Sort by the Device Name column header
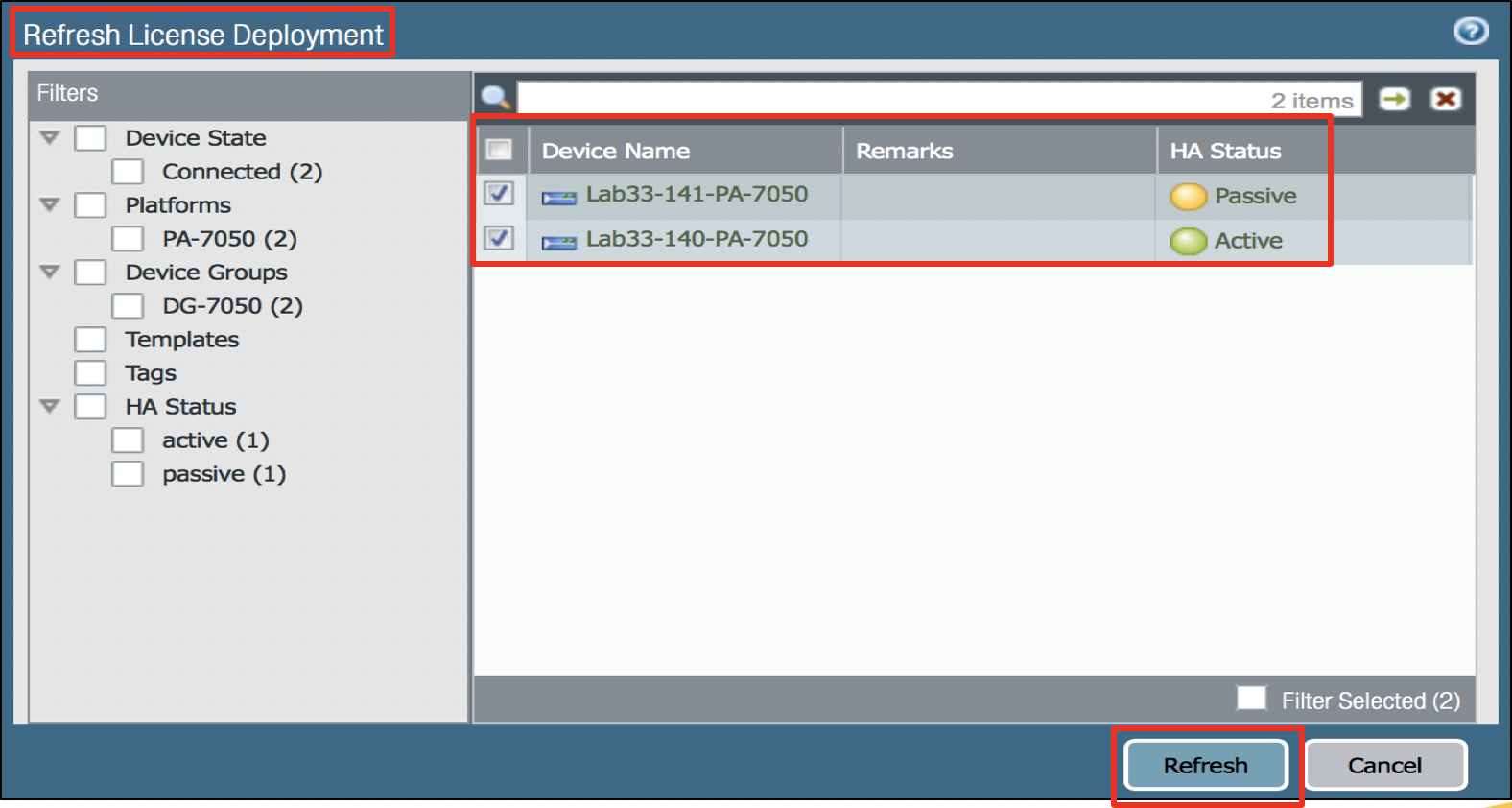Screen dimensions: 1512x808 coord(685,151)
